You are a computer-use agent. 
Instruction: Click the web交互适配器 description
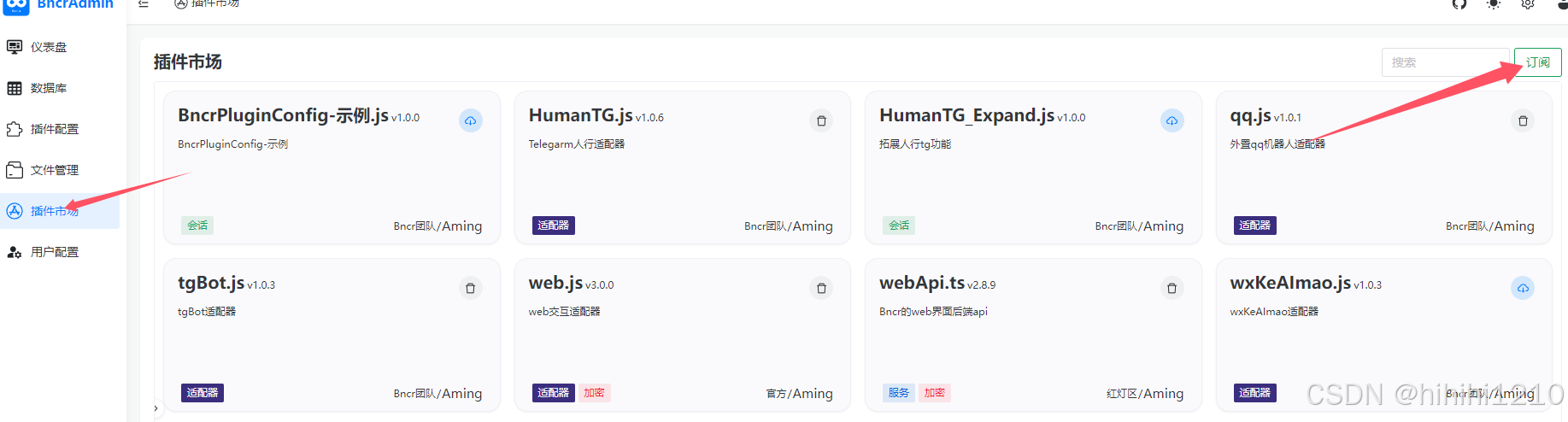pos(565,312)
